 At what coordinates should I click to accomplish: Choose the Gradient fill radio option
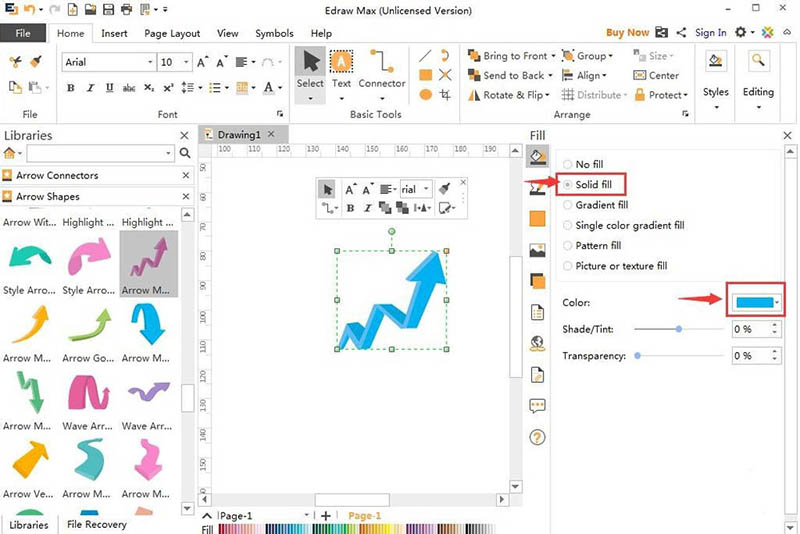[569, 205]
